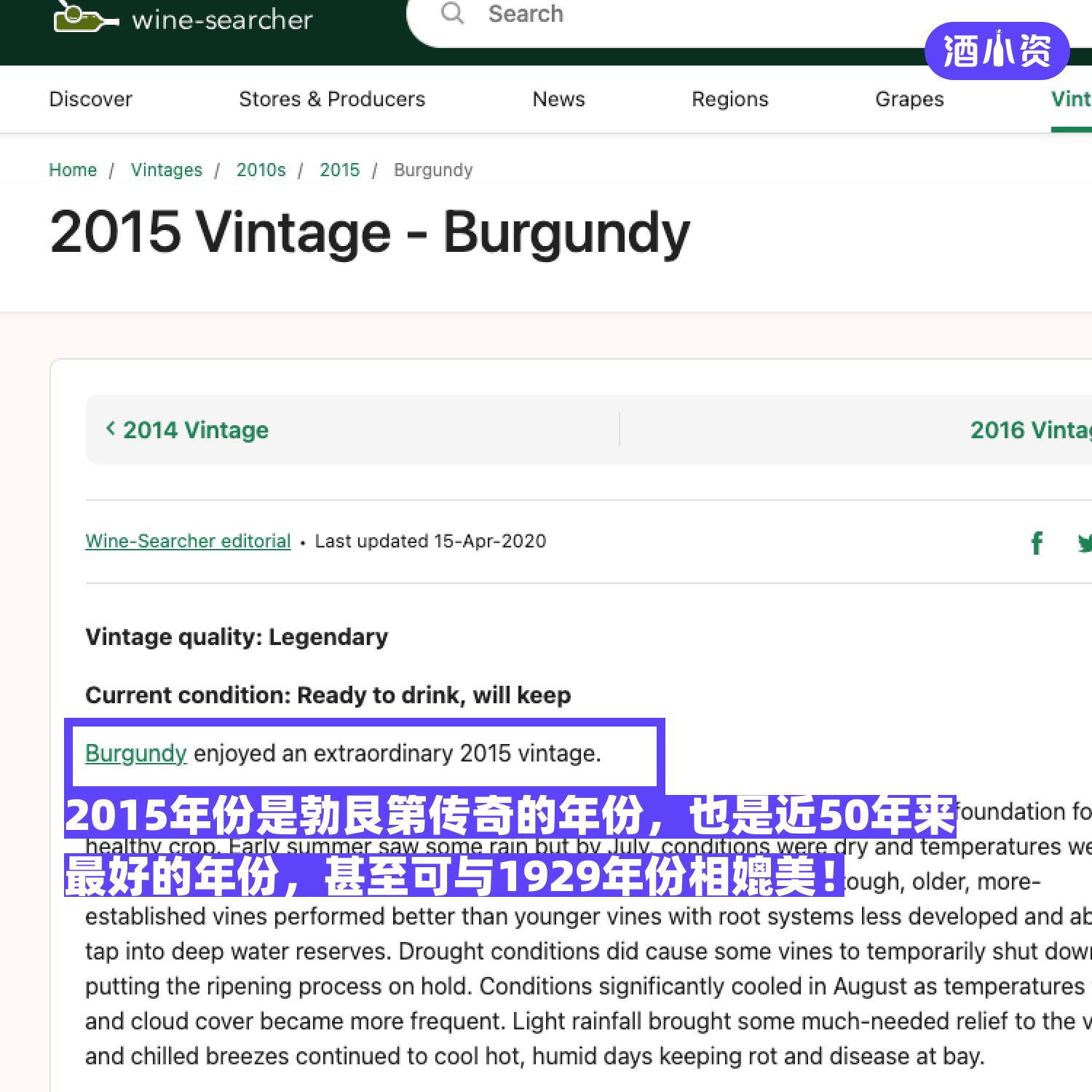Click the 酒小资 purple badge

[x=996, y=51]
